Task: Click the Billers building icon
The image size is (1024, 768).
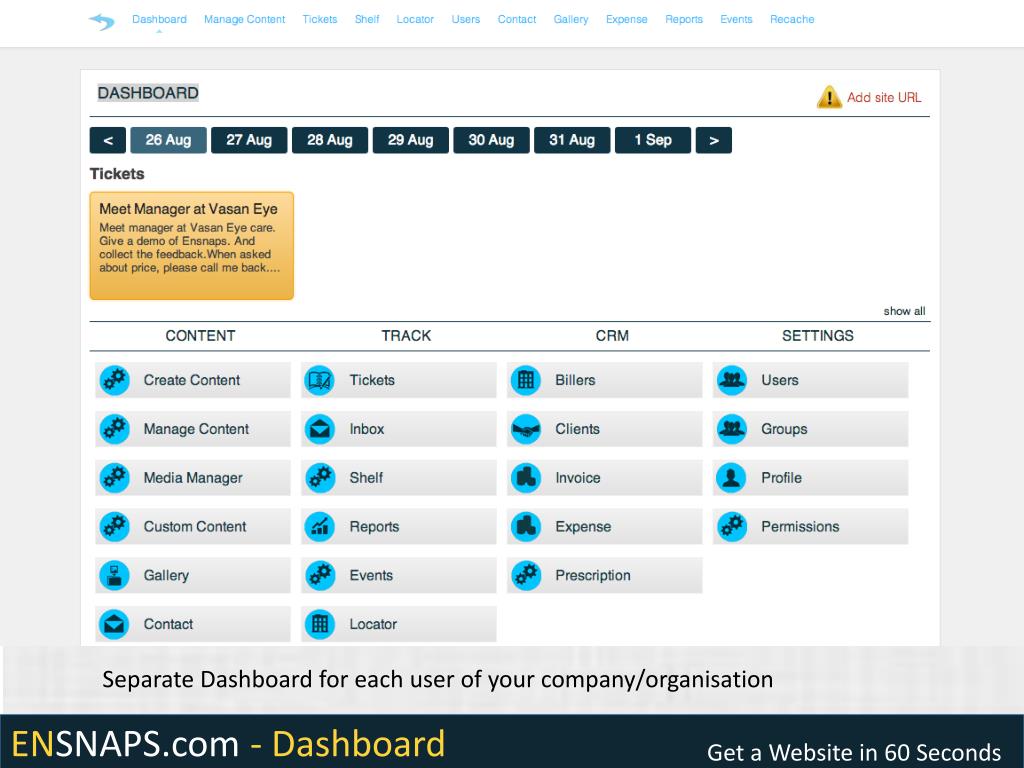Action: click(526, 380)
